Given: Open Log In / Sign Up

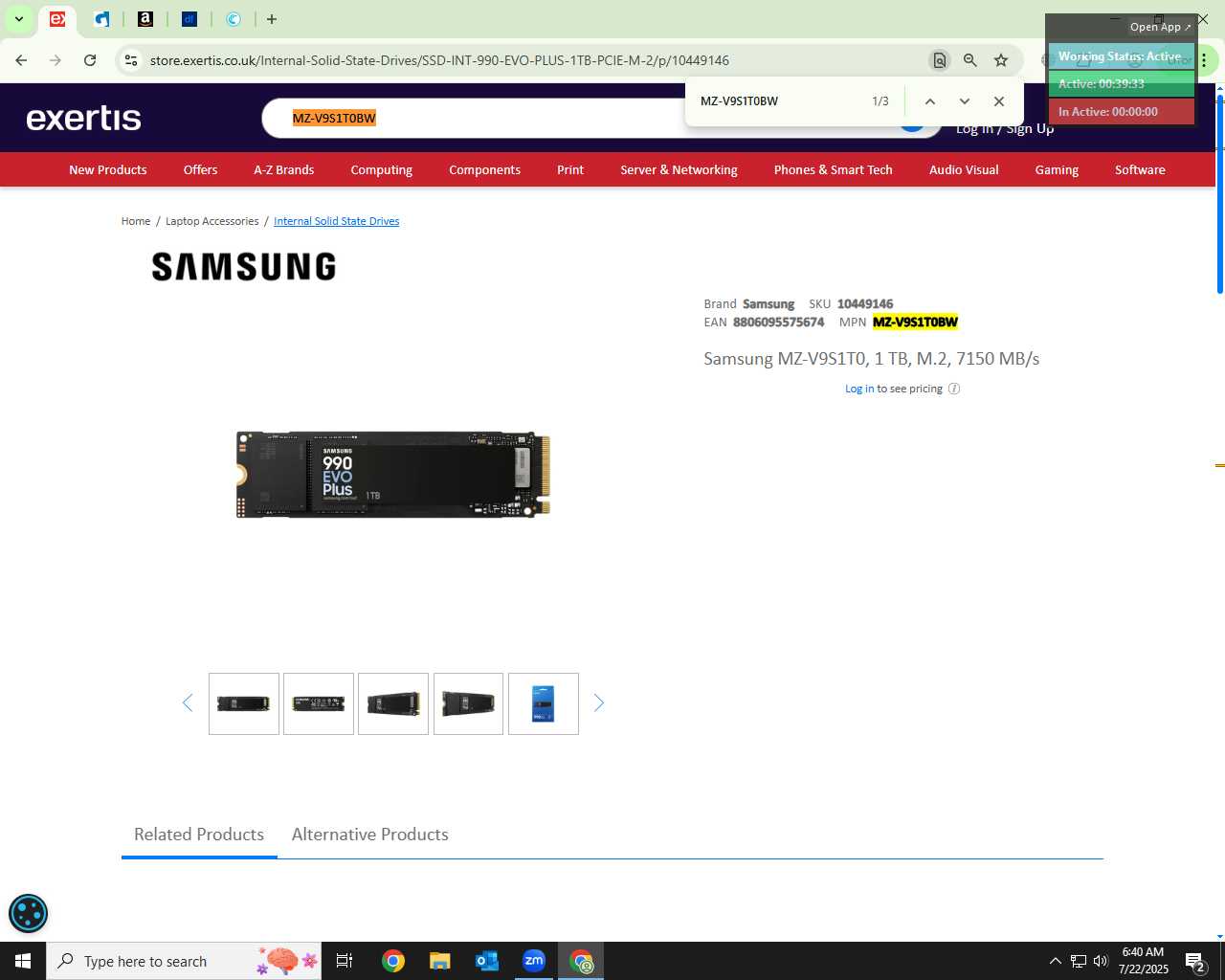Looking at the screenshot, I should pyautogui.click(x=1005, y=128).
